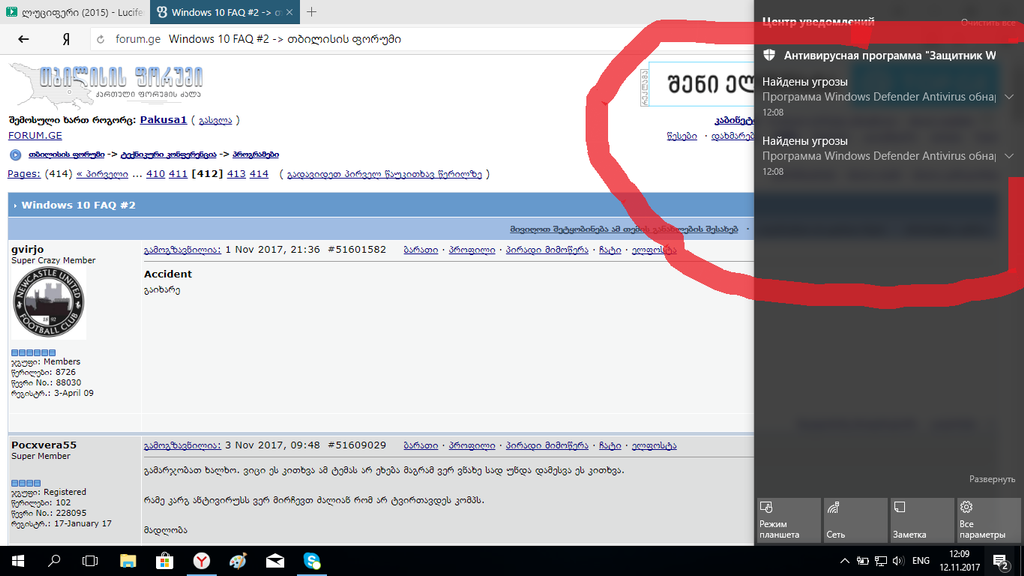Open network tray icon
Image resolution: width=1024 pixels, height=576 pixels.
881,561
